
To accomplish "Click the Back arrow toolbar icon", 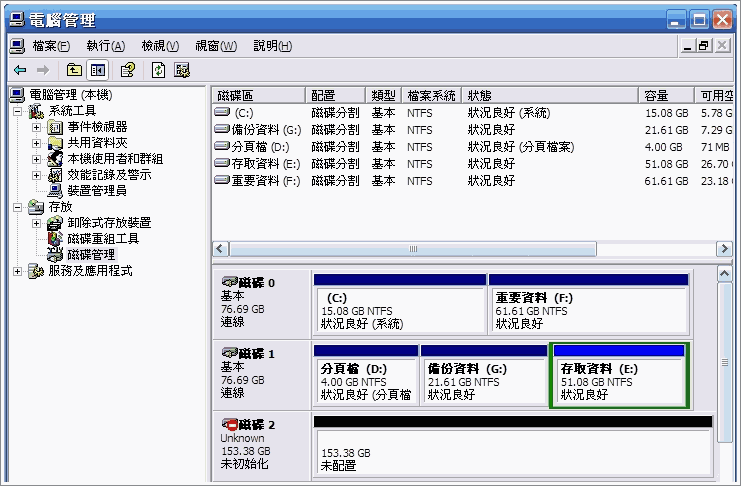I will tap(20, 70).
